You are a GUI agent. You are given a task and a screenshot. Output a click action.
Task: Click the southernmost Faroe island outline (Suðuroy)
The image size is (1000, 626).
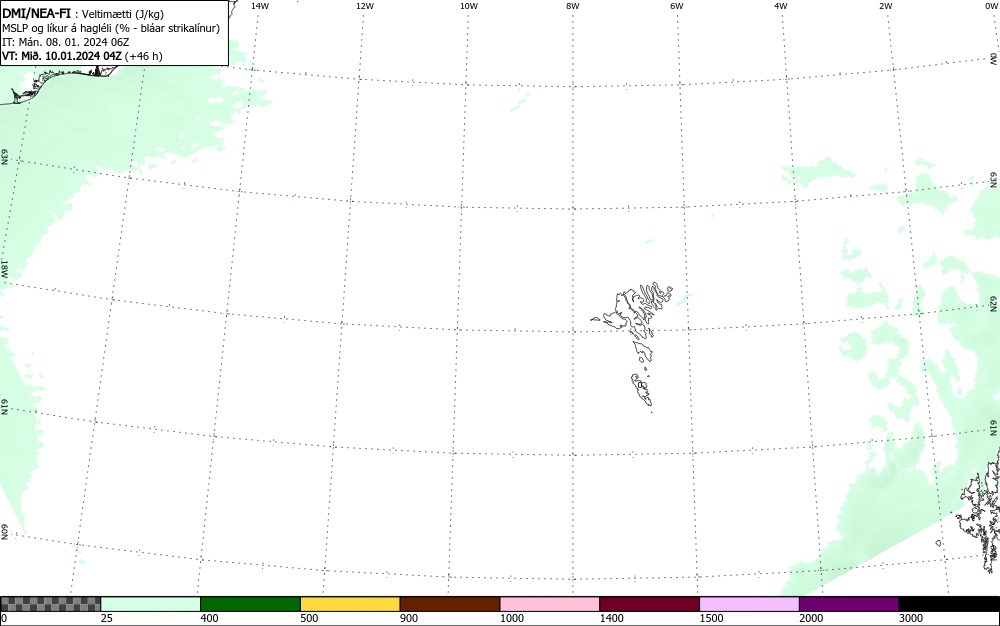pos(642,389)
